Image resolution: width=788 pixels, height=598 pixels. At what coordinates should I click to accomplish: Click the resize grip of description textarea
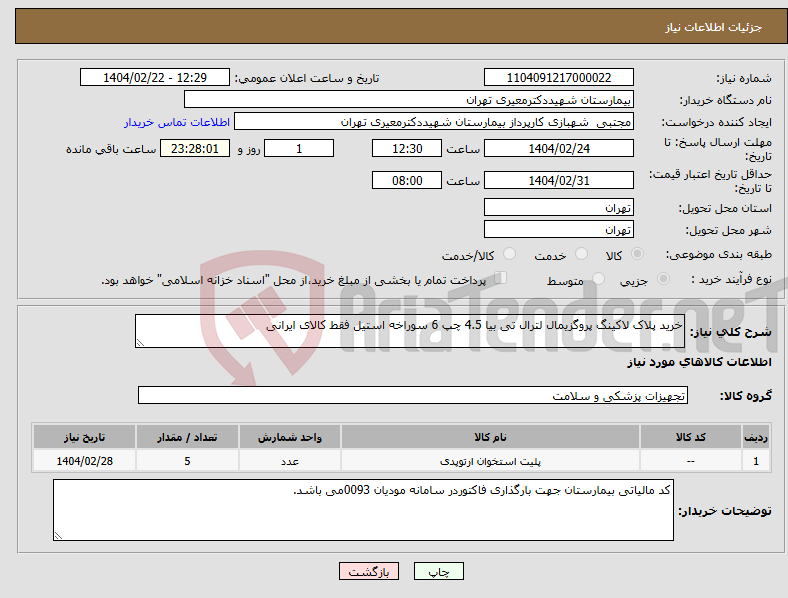(140, 343)
